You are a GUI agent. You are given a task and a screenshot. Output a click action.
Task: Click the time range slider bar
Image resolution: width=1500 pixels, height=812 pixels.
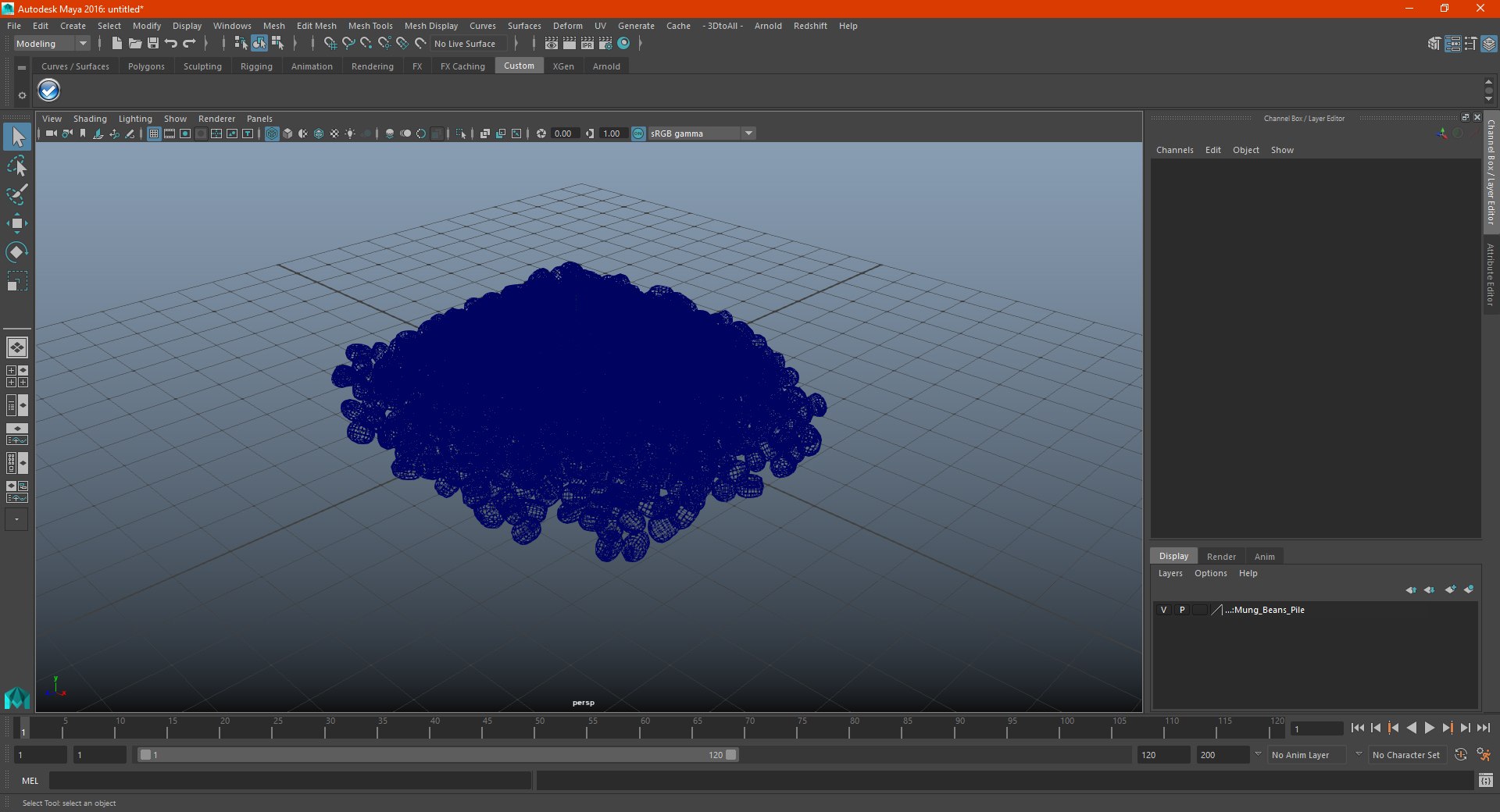(x=437, y=755)
